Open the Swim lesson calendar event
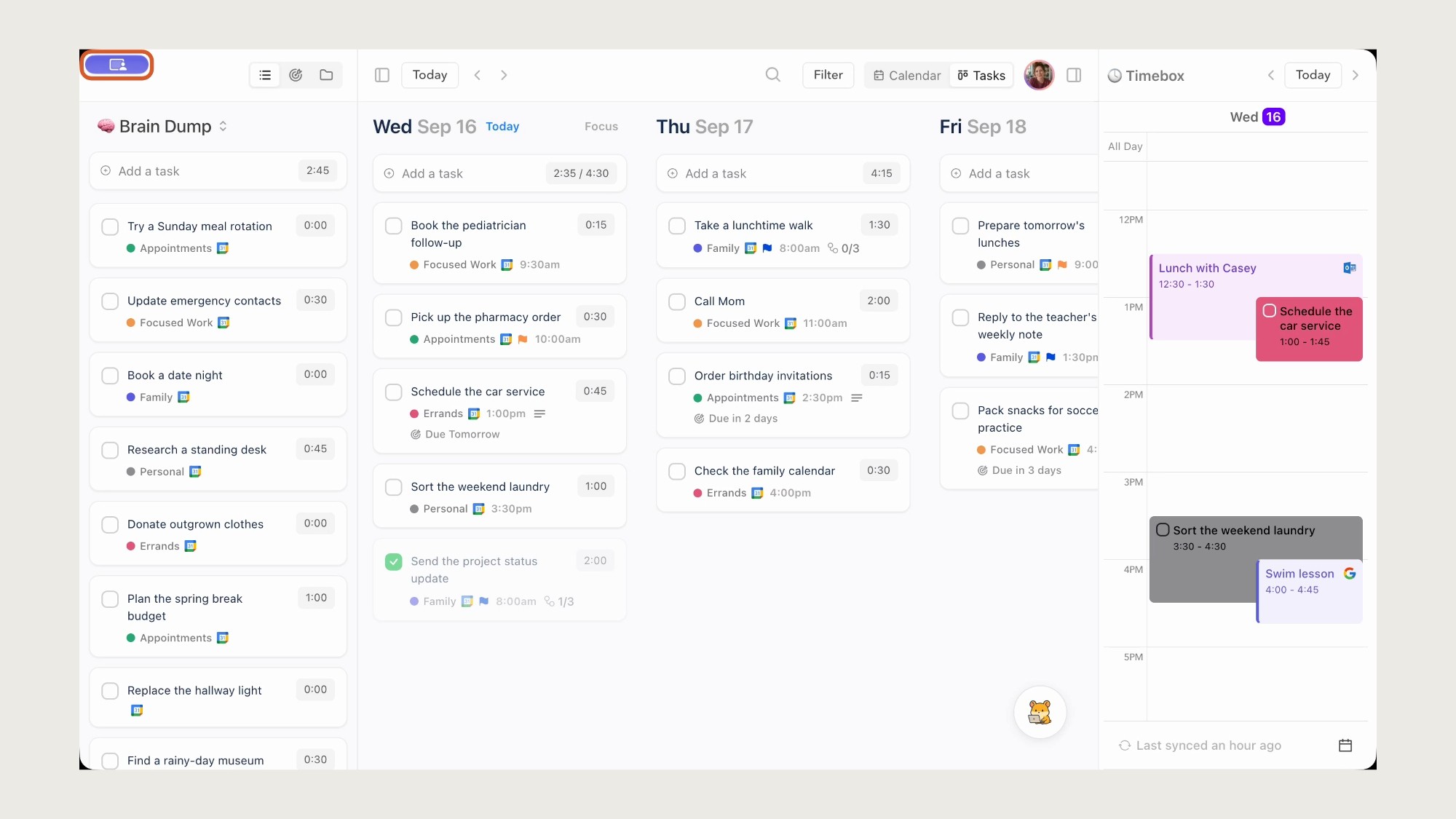The width and height of the screenshot is (1456, 819). pos(1310,591)
